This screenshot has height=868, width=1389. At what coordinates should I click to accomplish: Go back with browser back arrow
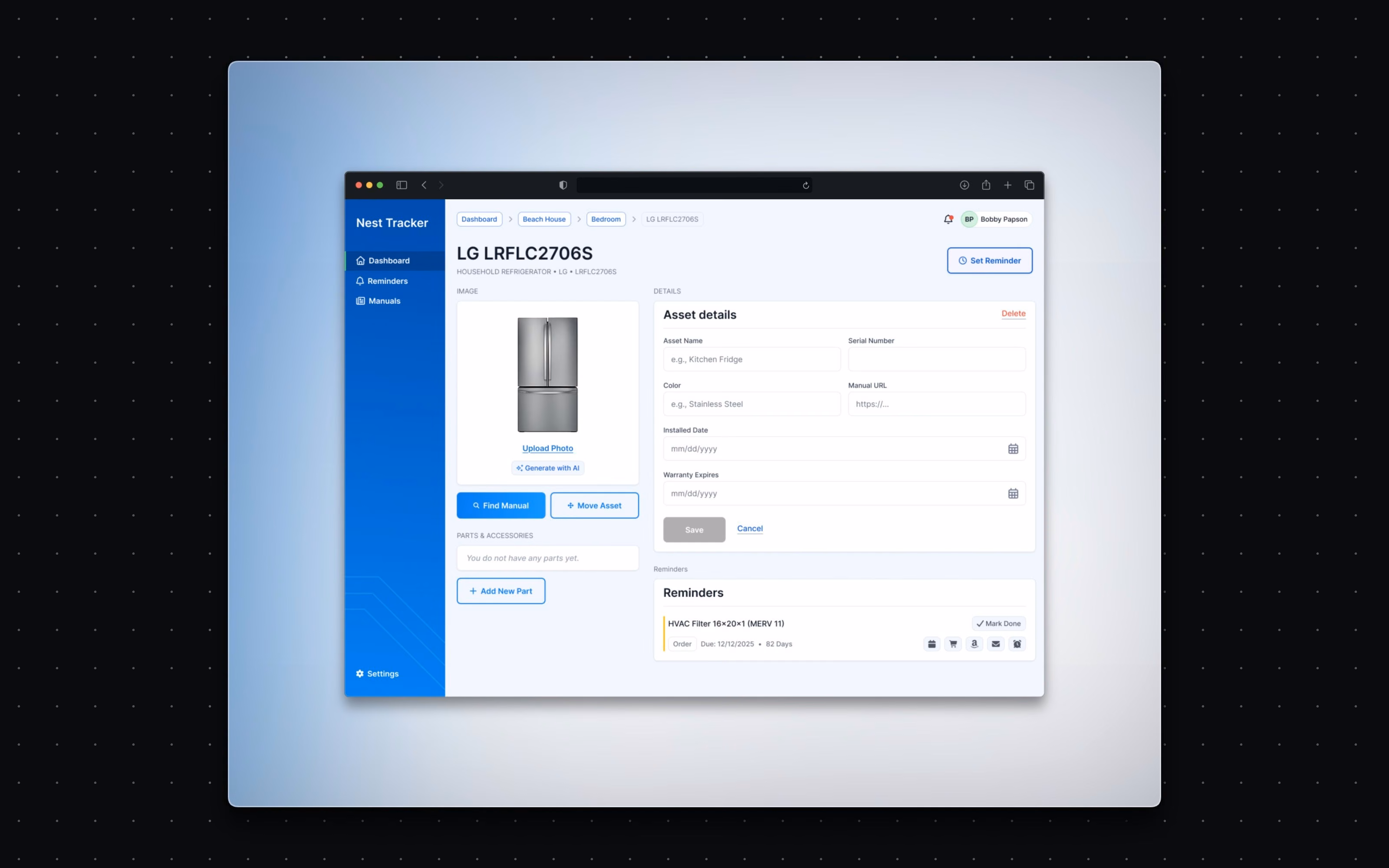424,185
